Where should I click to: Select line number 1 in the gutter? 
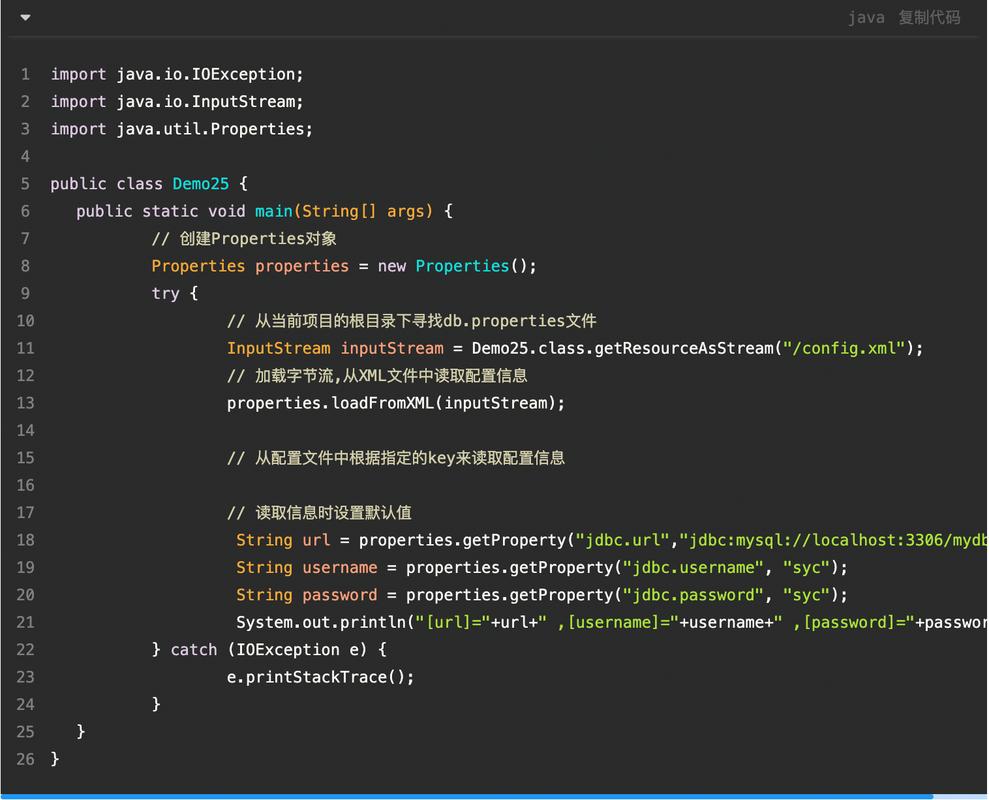pos(25,74)
